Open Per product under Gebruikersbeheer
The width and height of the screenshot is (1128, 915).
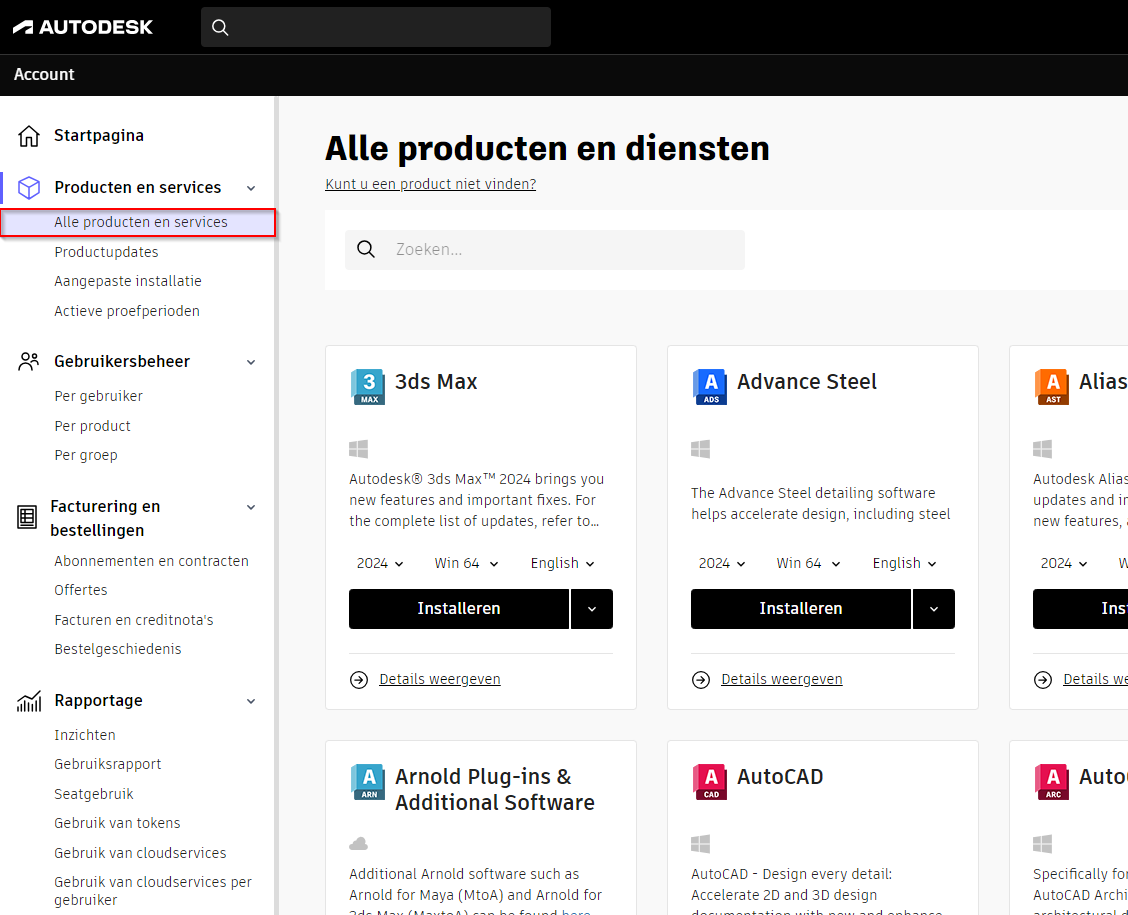click(x=93, y=427)
